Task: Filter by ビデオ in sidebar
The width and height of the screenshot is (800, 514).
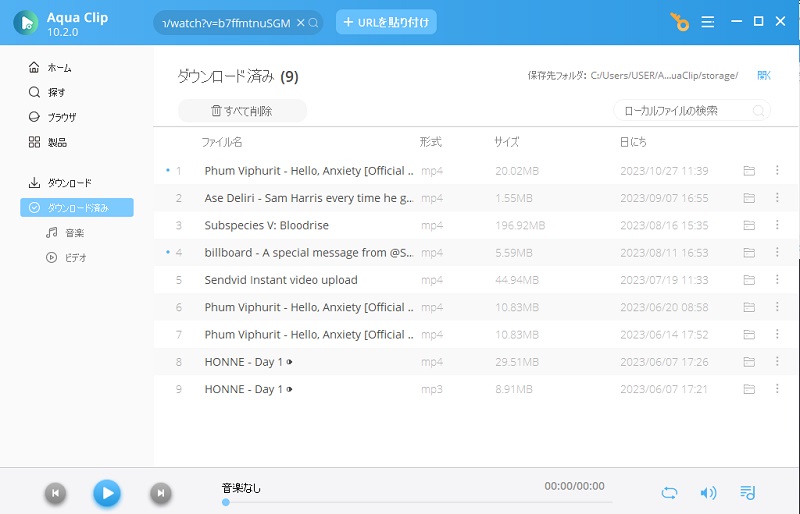Action: pos(66,258)
